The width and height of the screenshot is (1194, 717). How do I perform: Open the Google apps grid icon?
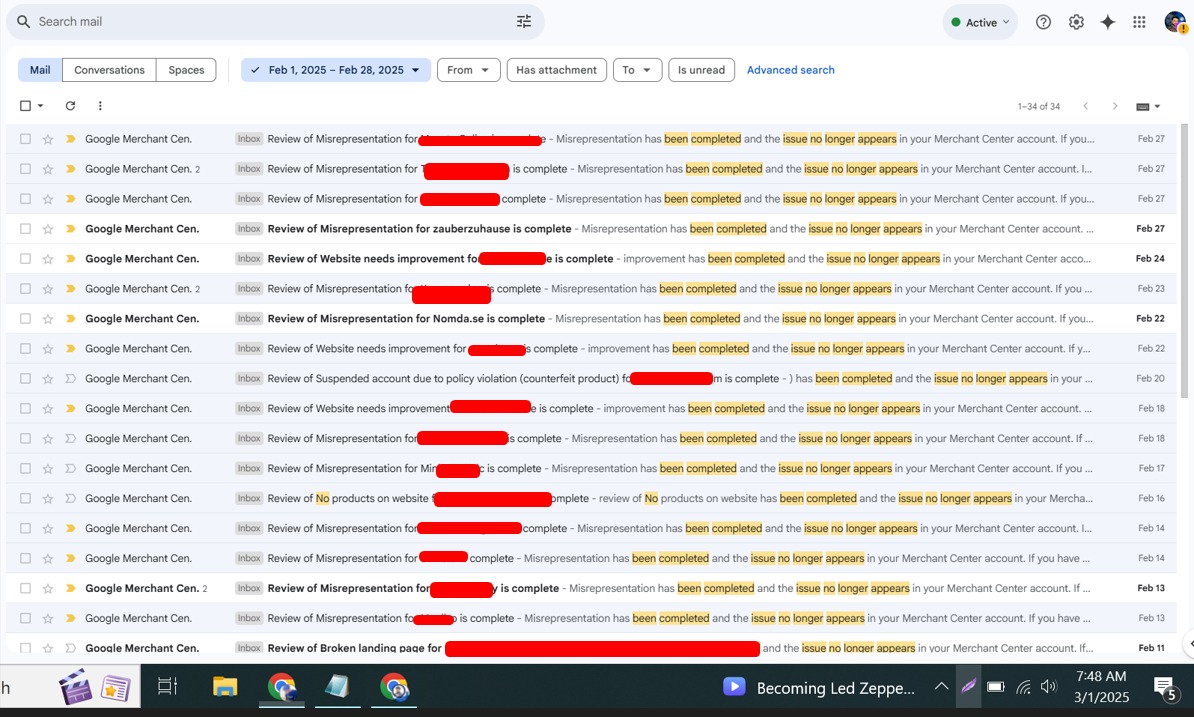[1139, 22]
